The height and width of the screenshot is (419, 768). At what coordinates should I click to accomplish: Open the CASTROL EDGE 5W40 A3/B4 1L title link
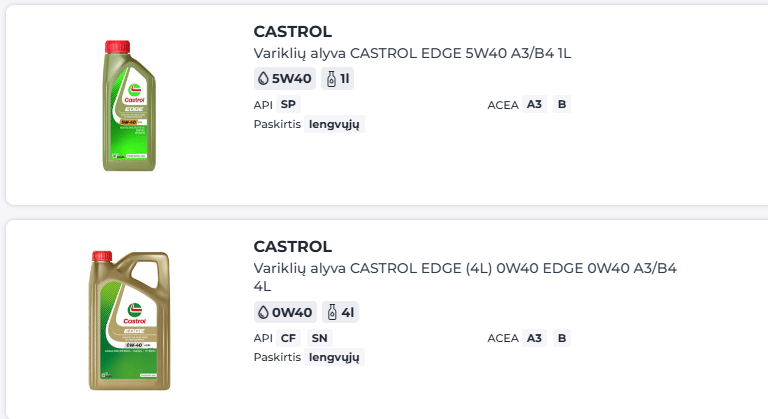coord(412,53)
